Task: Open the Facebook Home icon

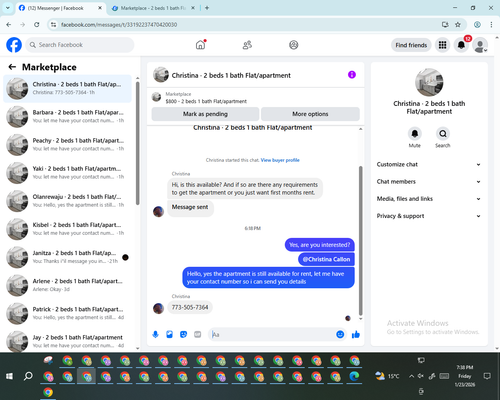Action: [200, 45]
